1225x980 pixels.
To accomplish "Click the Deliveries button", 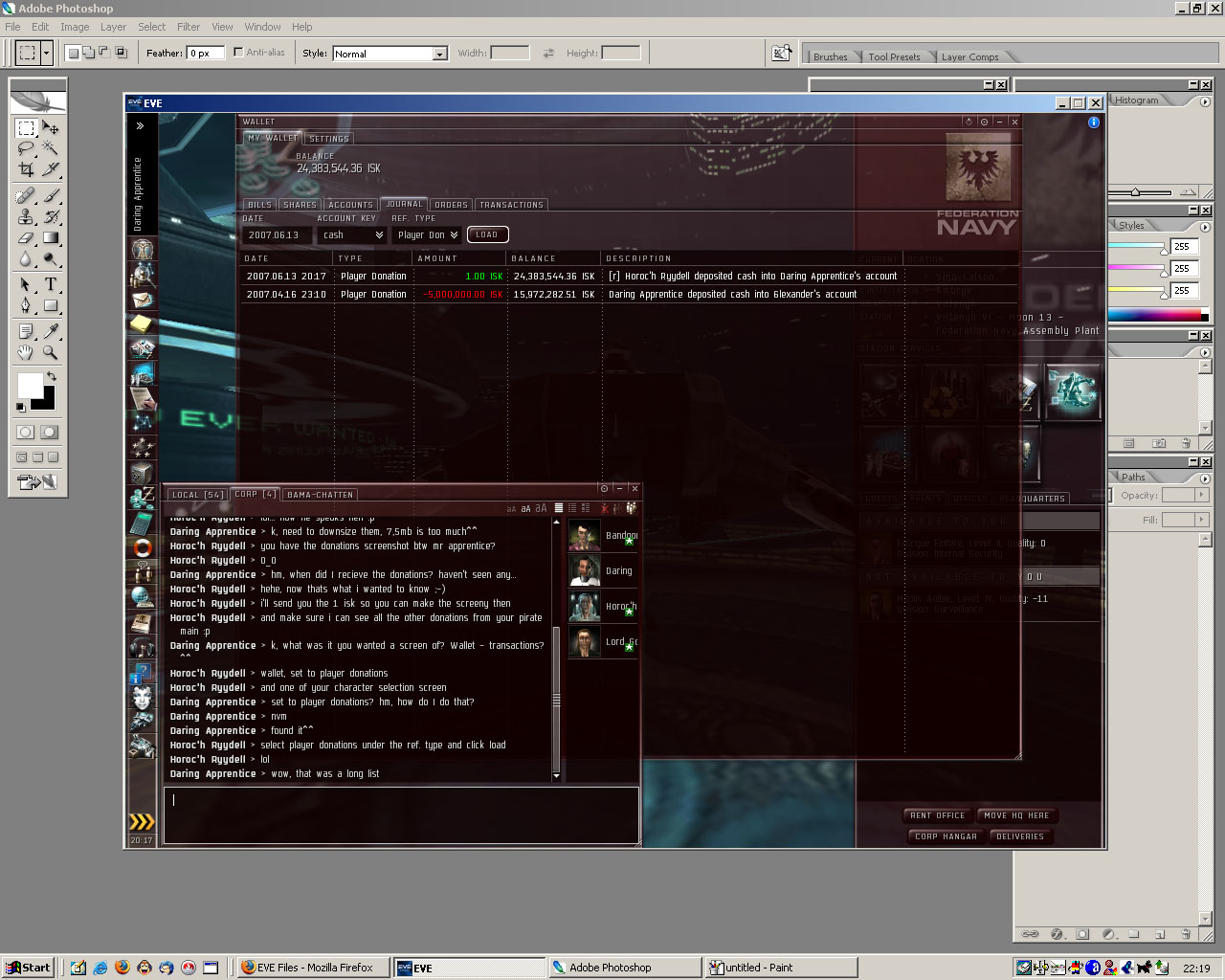I will [x=1020, y=836].
